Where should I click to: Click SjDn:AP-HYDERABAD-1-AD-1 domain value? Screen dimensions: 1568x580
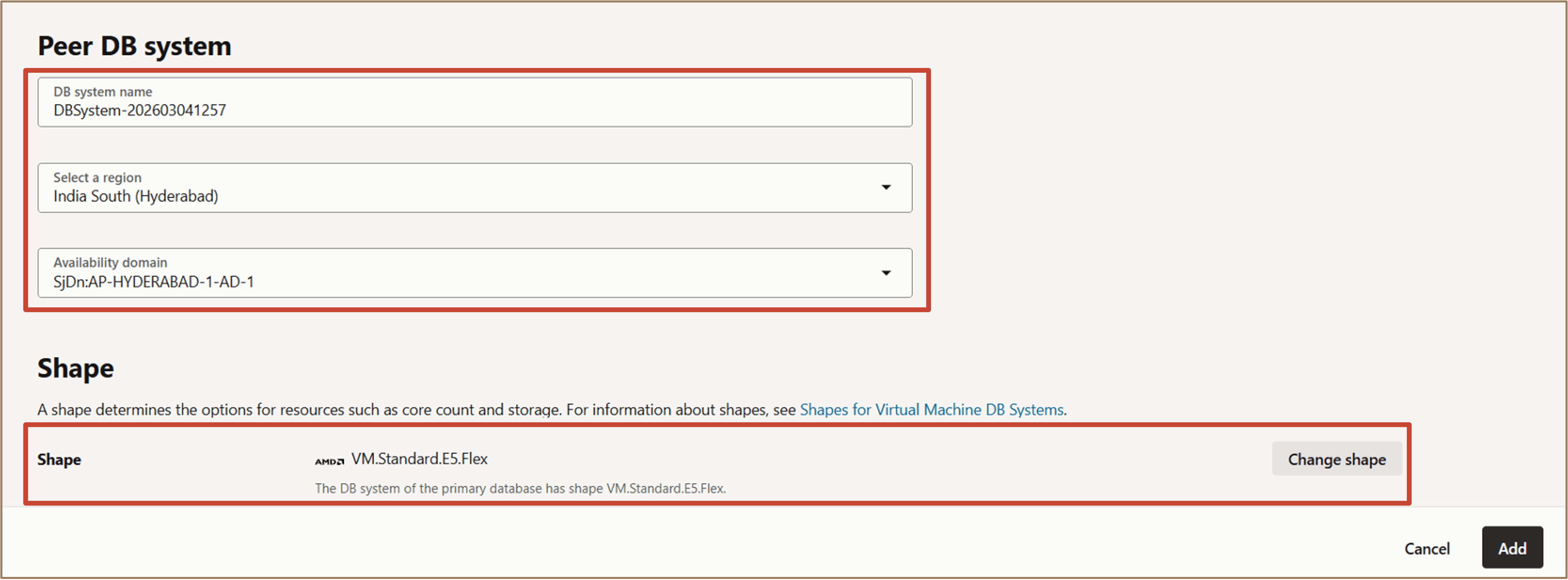tap(153, 282)
